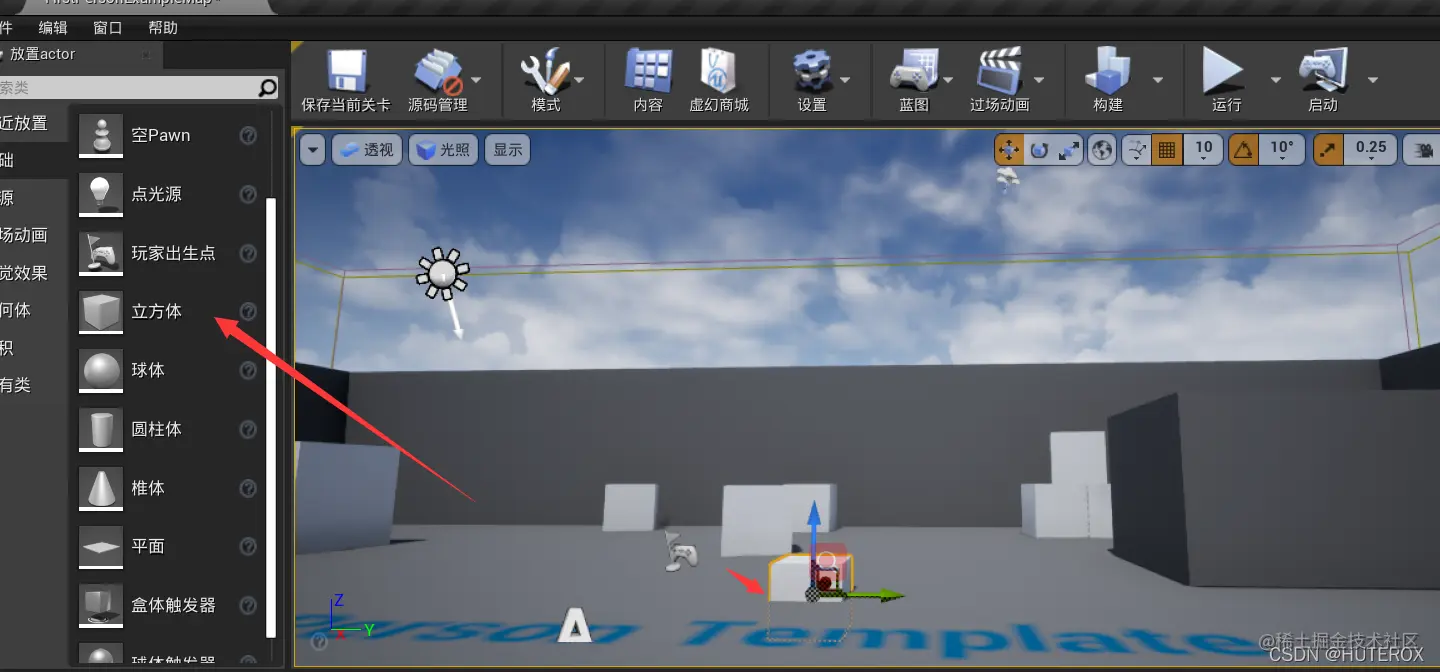This screenshot has width=1440, height=672.
Task: Select the translate gizmo mode
Action: pos(1009,150)
